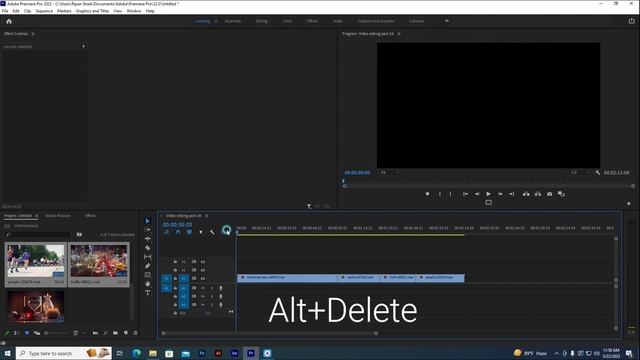Click the Home icon in workspace bar

click(9, 21)
